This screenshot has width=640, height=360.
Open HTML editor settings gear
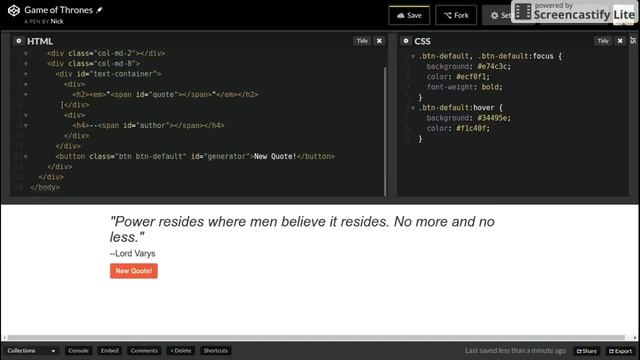[18, 41]
